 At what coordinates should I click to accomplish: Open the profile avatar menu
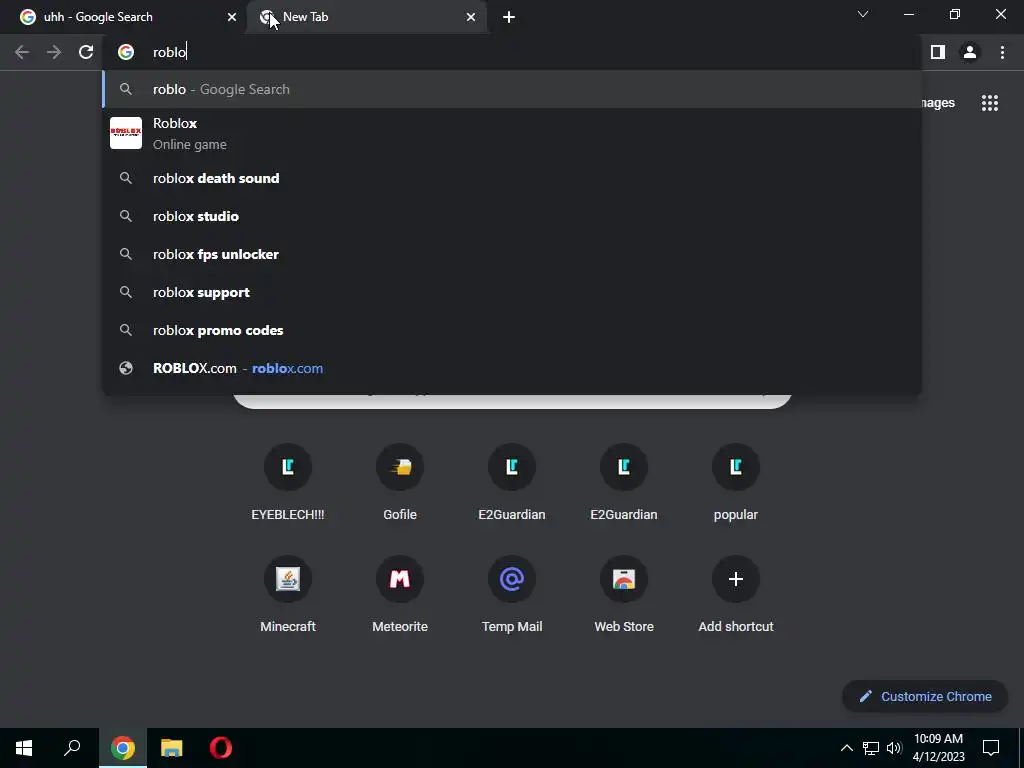coord(970,52)
